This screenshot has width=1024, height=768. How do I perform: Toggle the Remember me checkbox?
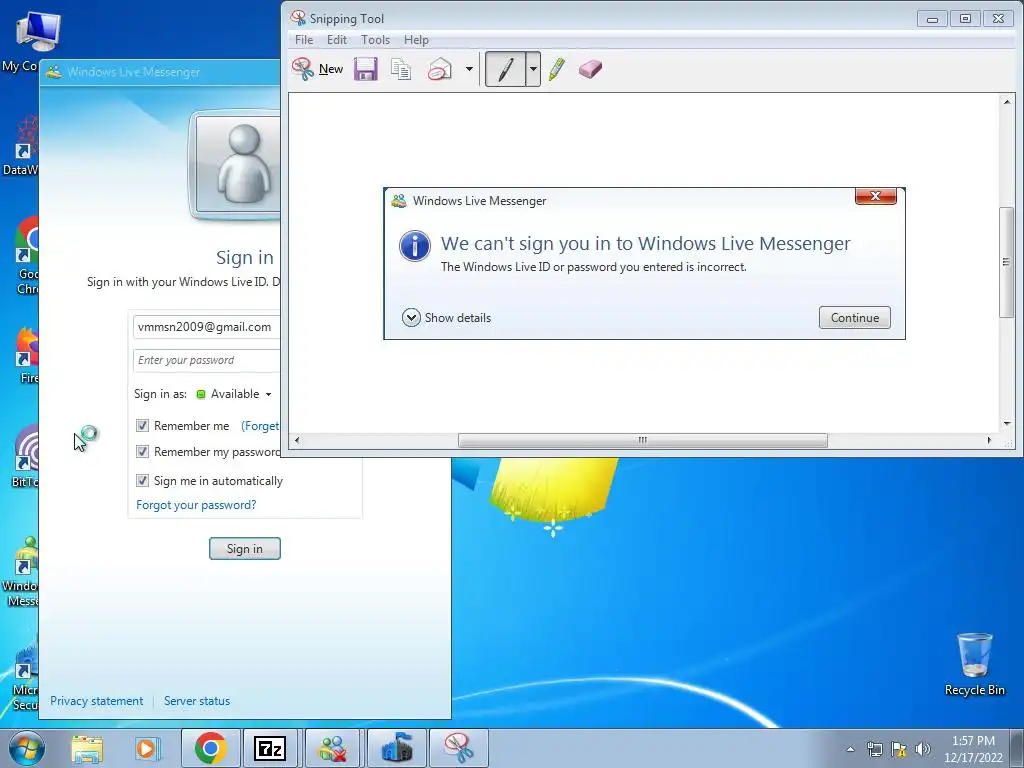(x=142, y=426)
